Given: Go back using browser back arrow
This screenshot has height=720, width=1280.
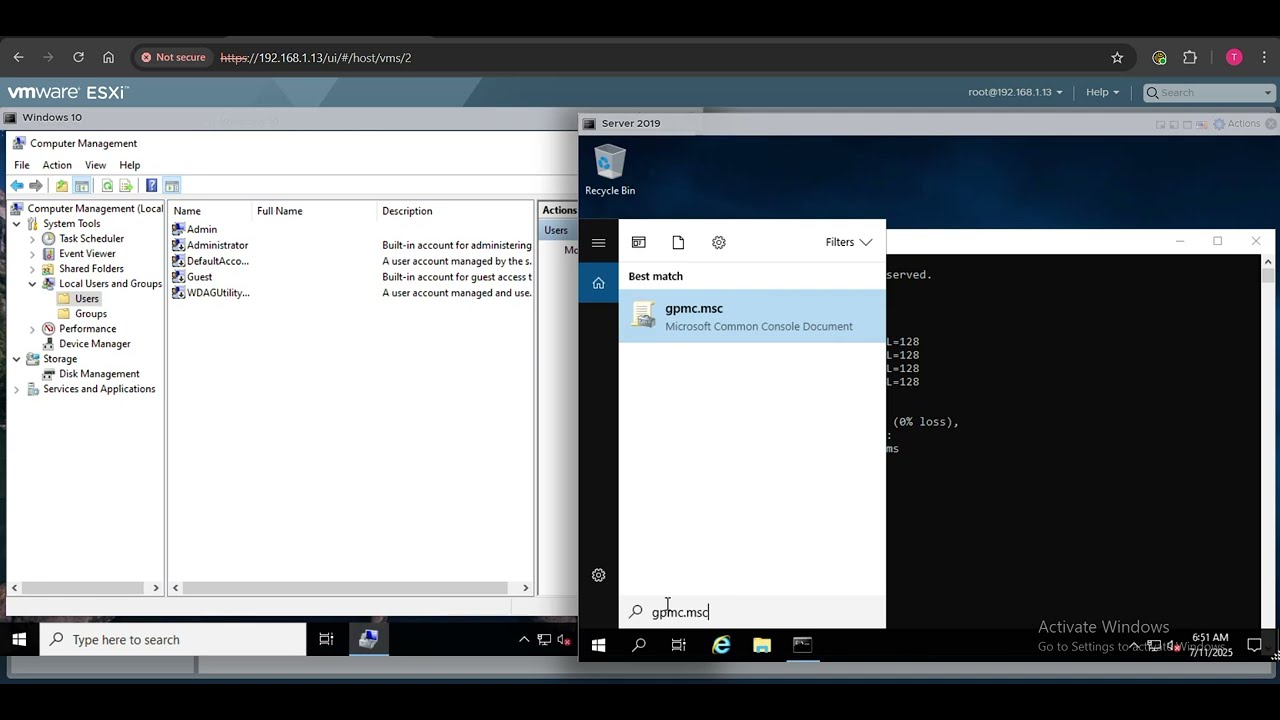Looking at the screenshot, I should 18,57.
